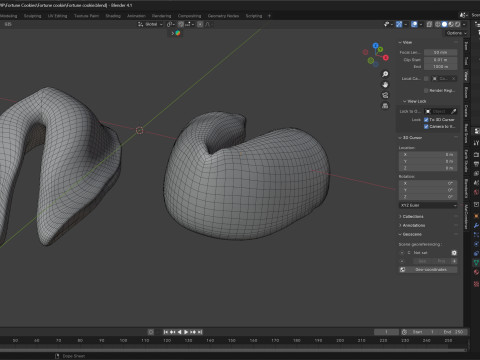Switch to Texture Paint workspace tab

[x=86, y=16]
